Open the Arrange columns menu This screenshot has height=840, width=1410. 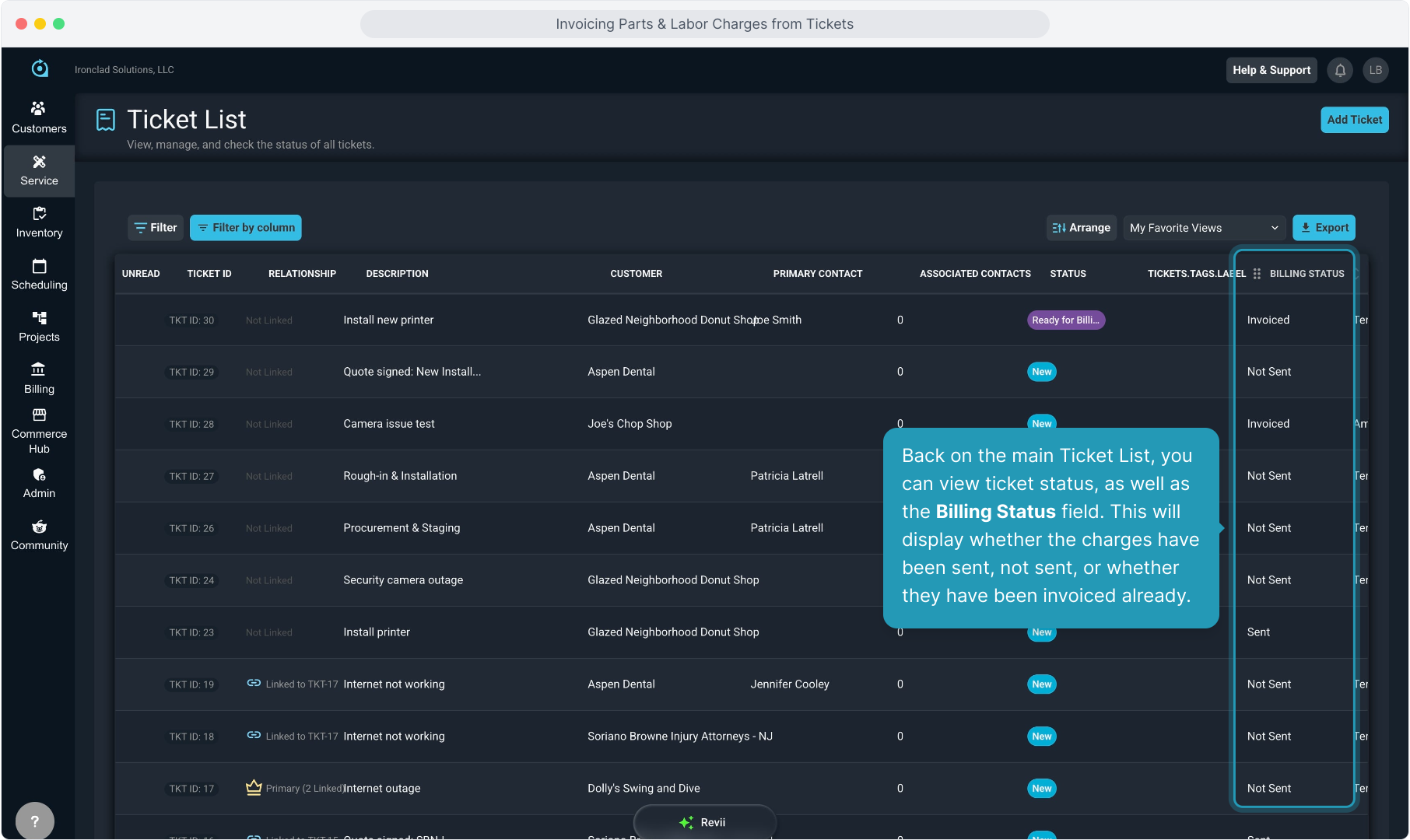click(x=1081, y=228)
